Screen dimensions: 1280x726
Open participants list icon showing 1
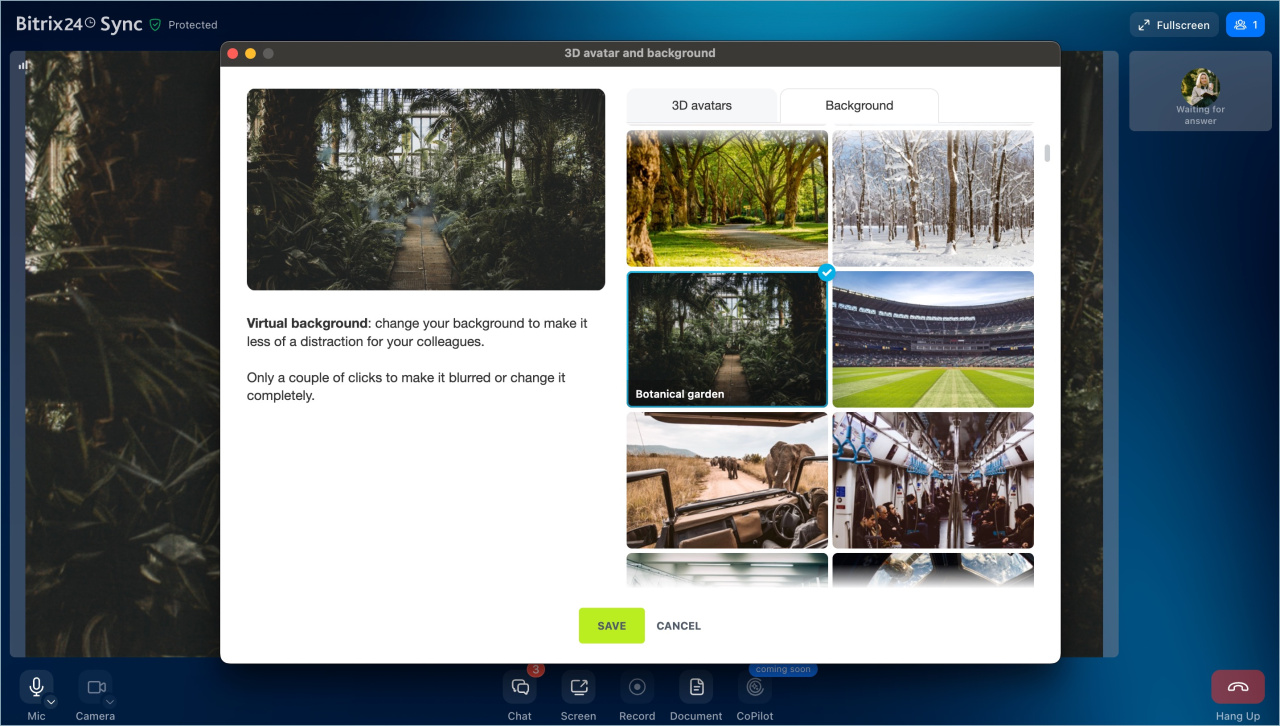tap(1245, 25)
